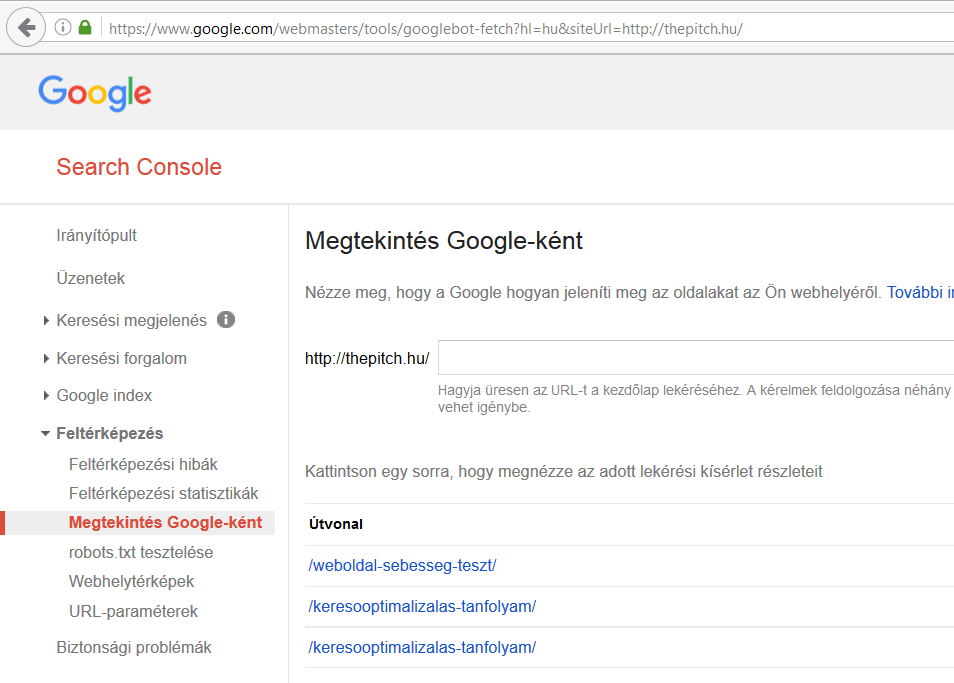The width and height of the screenshot is (954, 683).
Task: Click the Megtekintés Google-ként page heading
Action: point(444,241)
